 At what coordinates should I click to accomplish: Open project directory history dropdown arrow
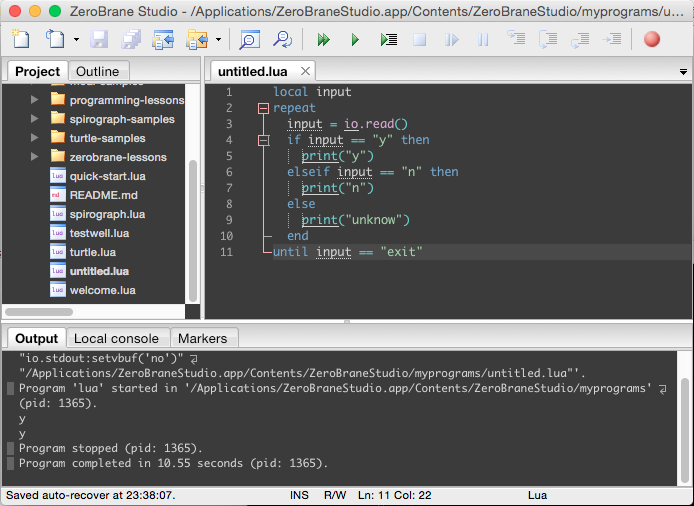coord(219,39)
